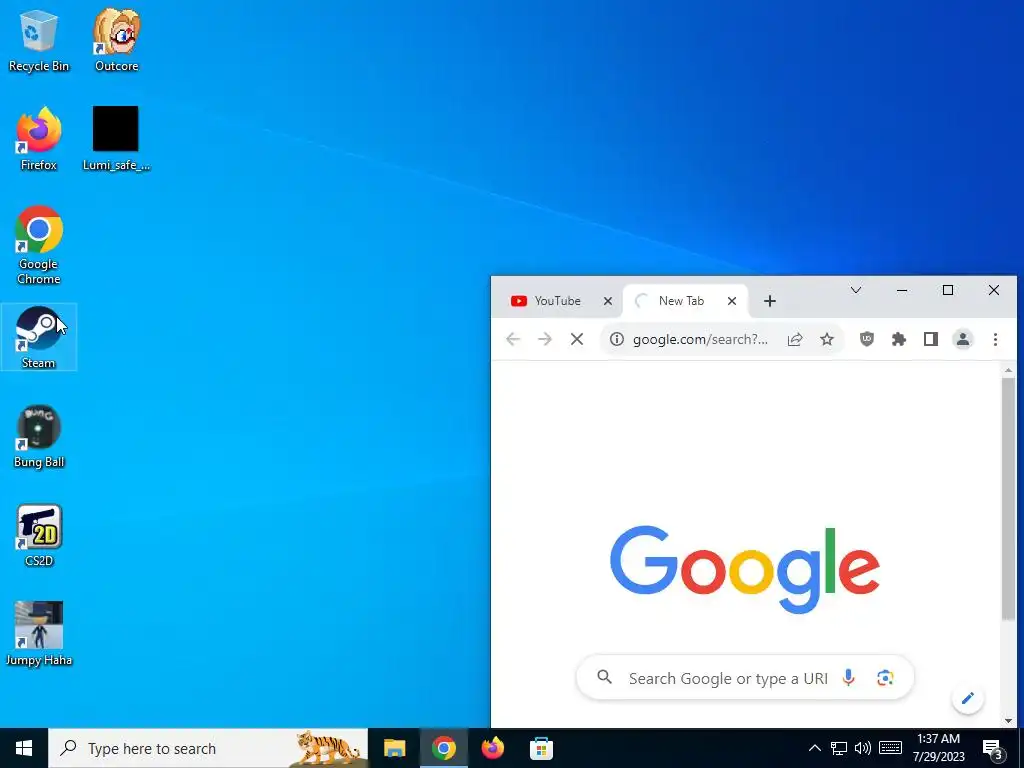Select the Steam desktop shortcut
This screenshot has height=768, width=1024.
(39, 338)
